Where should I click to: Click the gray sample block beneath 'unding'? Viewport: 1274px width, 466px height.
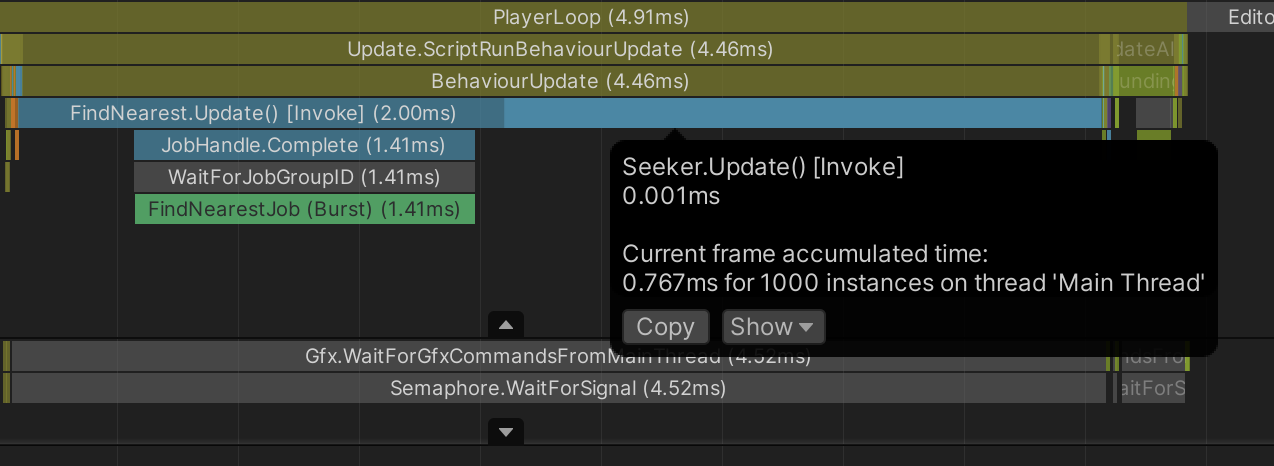coord(1153,113)
